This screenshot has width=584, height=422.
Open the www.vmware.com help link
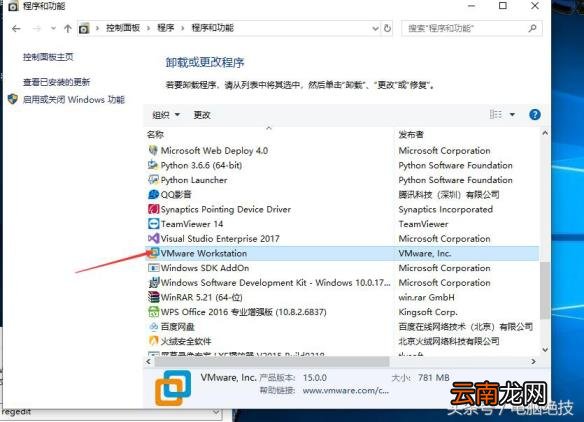(x=346, y=391)
